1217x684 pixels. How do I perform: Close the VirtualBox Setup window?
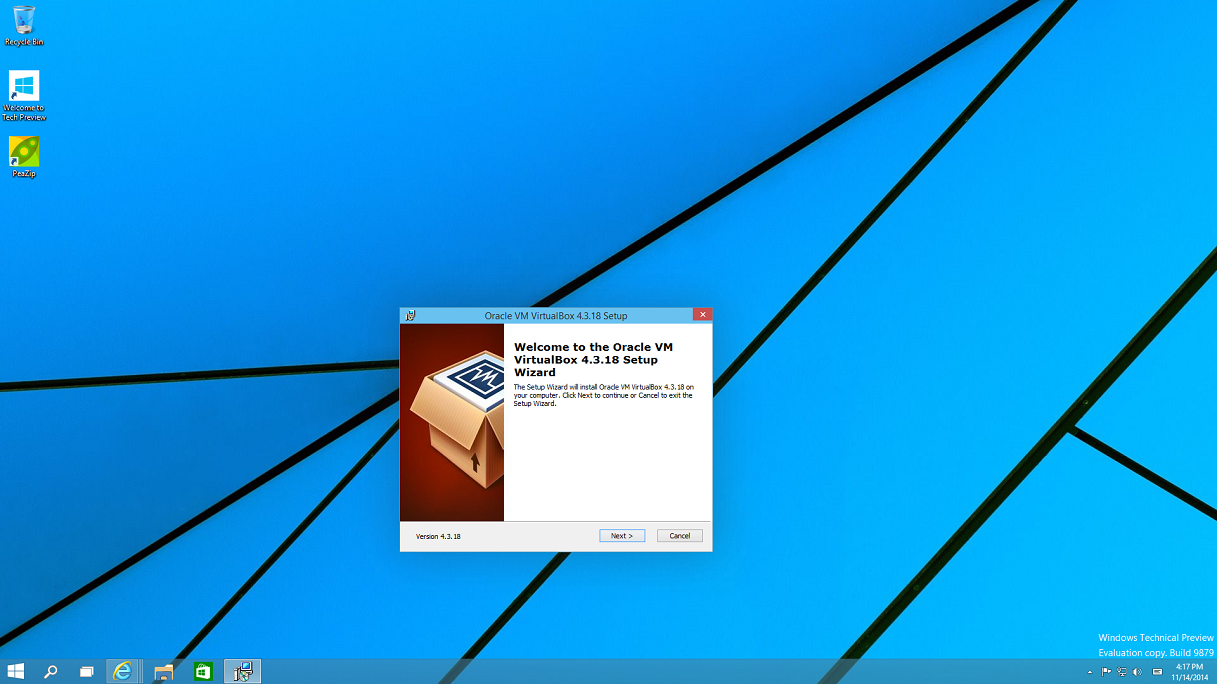(x=702, y=315)
